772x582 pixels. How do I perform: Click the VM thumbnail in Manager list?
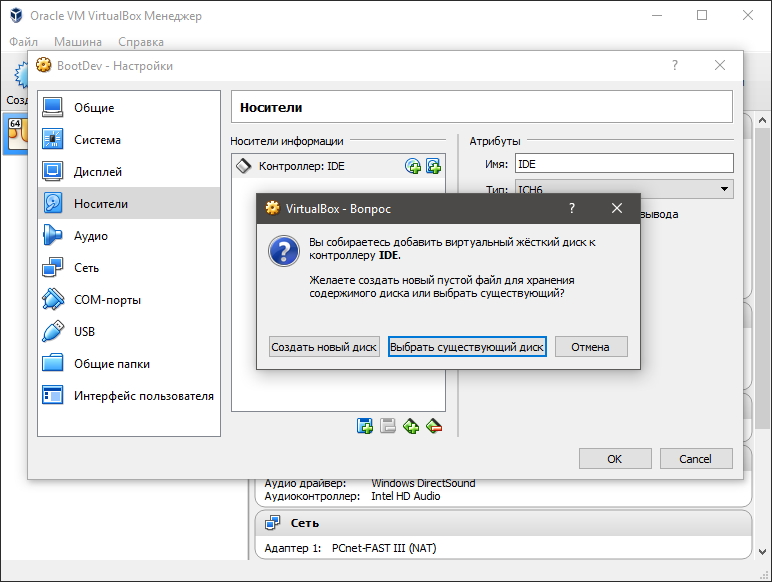click(x=16, y=133)
